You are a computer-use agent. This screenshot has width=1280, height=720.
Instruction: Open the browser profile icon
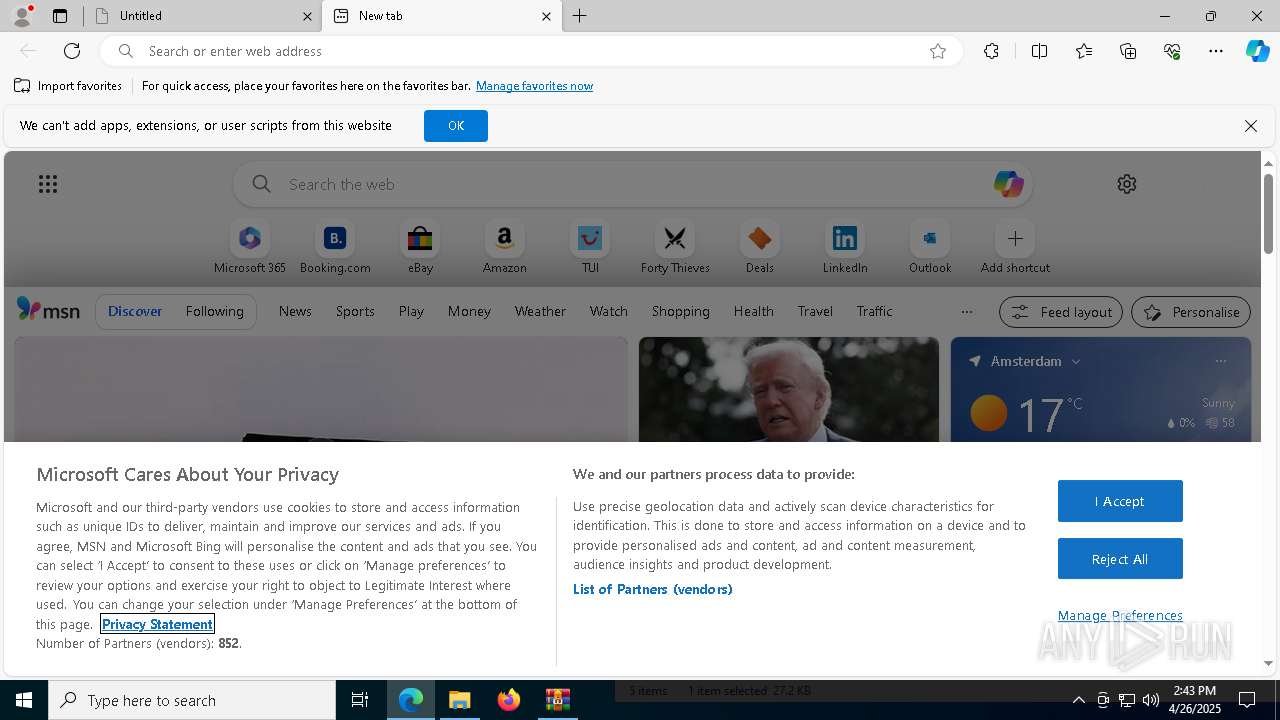tap(22, 16)
